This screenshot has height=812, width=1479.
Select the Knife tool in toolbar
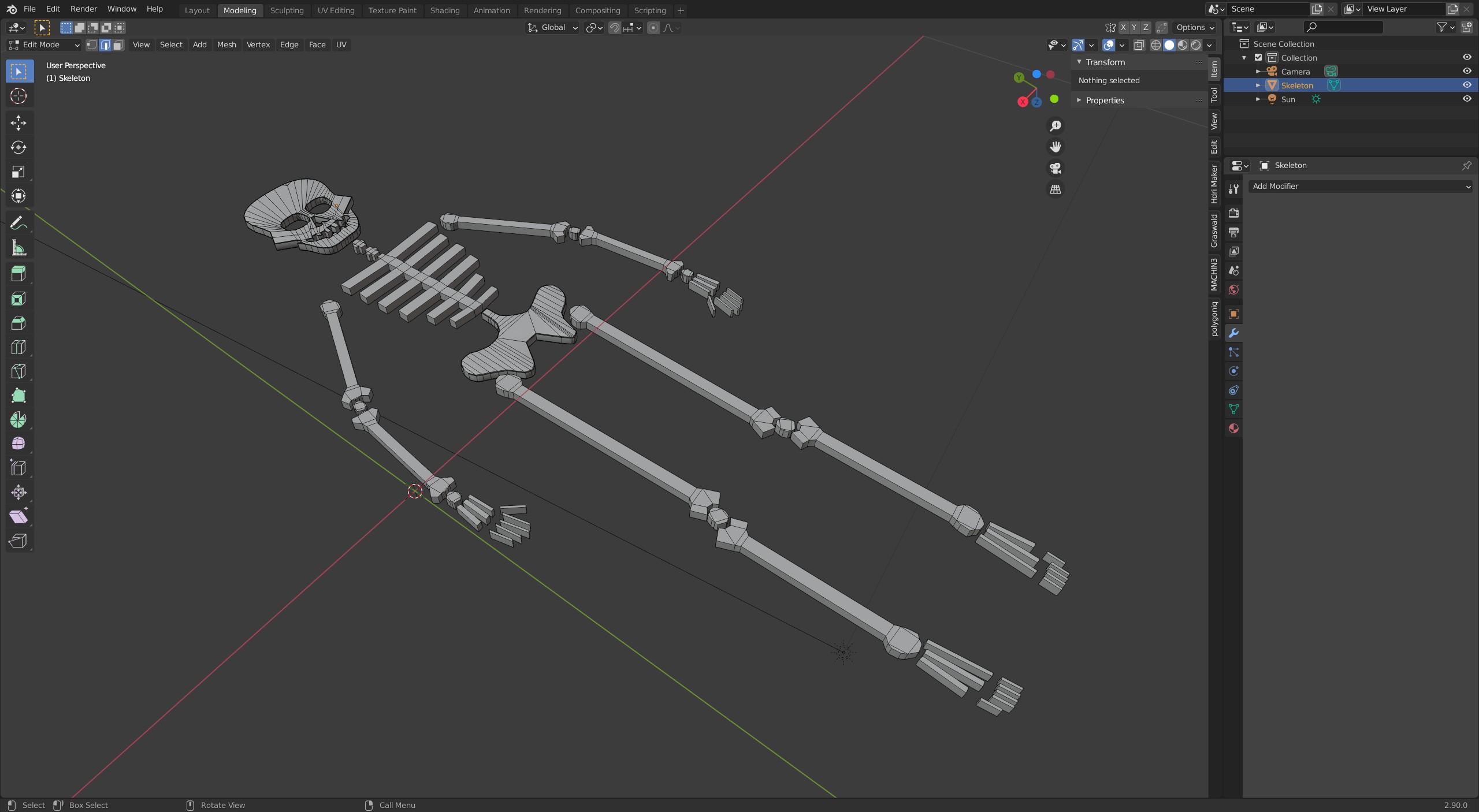click(x=18, y=371)
